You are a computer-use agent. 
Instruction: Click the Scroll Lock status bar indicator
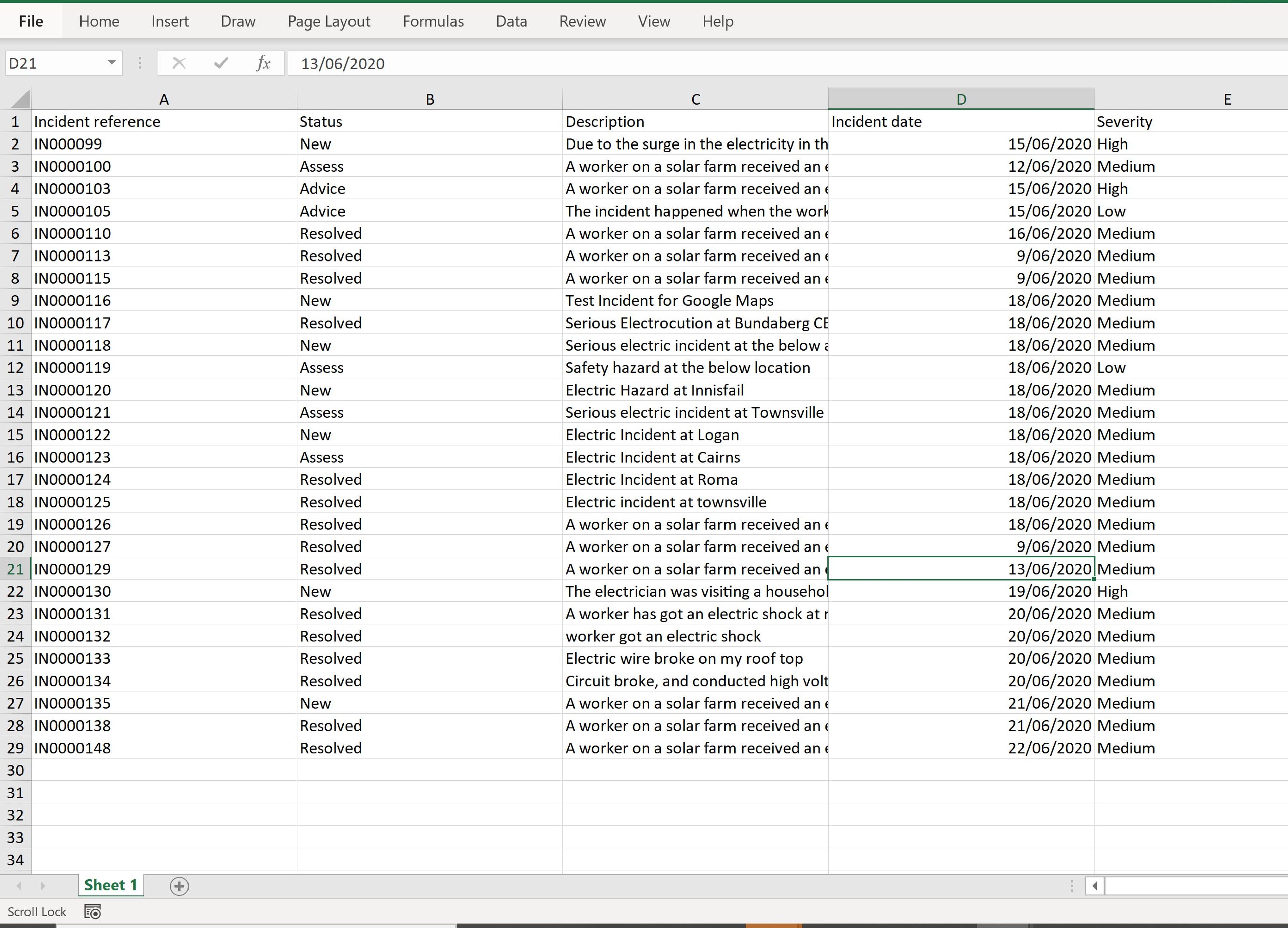[37, 912]
